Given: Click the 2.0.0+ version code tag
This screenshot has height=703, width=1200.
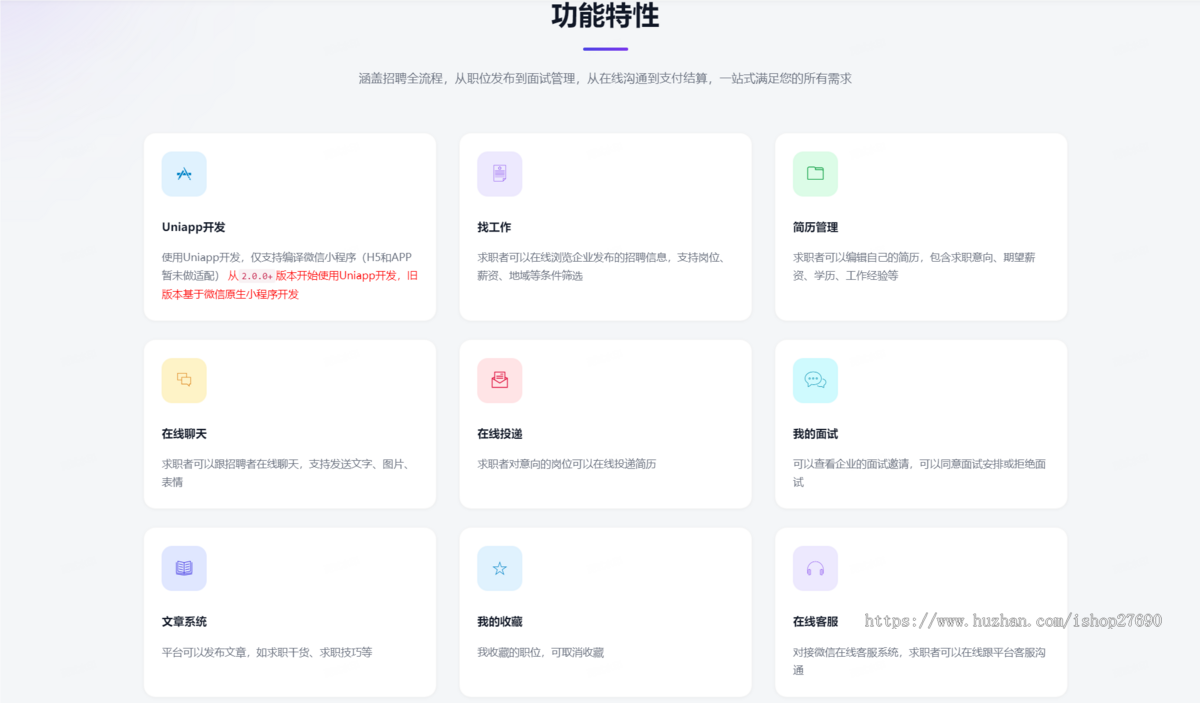Looking at the screenshot, I should [257, 276].
